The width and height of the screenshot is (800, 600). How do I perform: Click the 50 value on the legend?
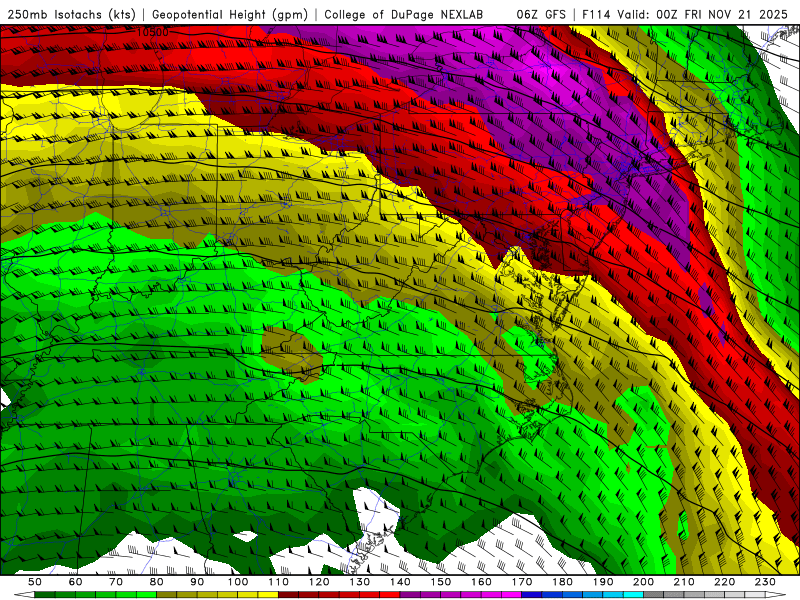[35, 582]
